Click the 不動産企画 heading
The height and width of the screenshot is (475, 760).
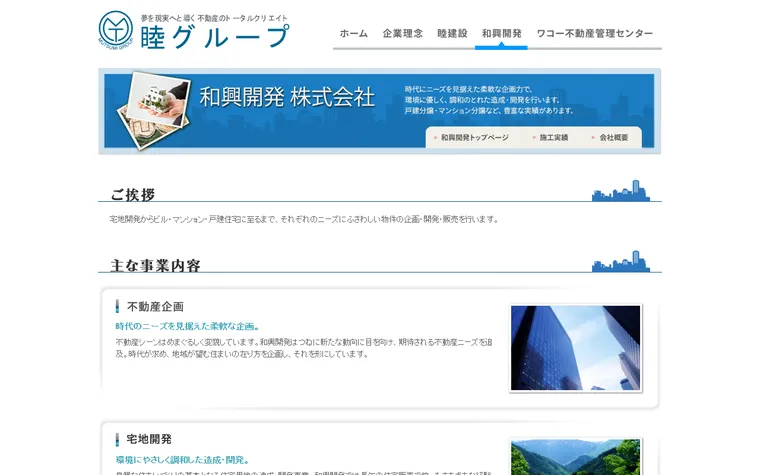(x=155, y=306)
